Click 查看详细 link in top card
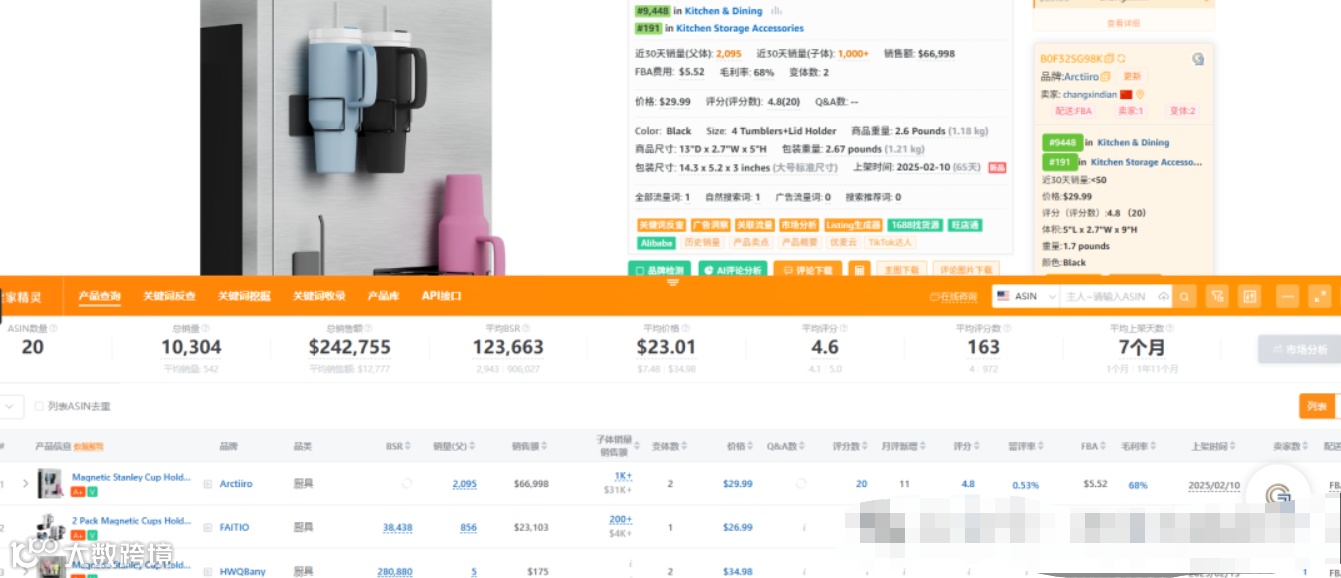Viewport: 1341px width, 578px height. pyautogui.click(x=1123, y=22)
